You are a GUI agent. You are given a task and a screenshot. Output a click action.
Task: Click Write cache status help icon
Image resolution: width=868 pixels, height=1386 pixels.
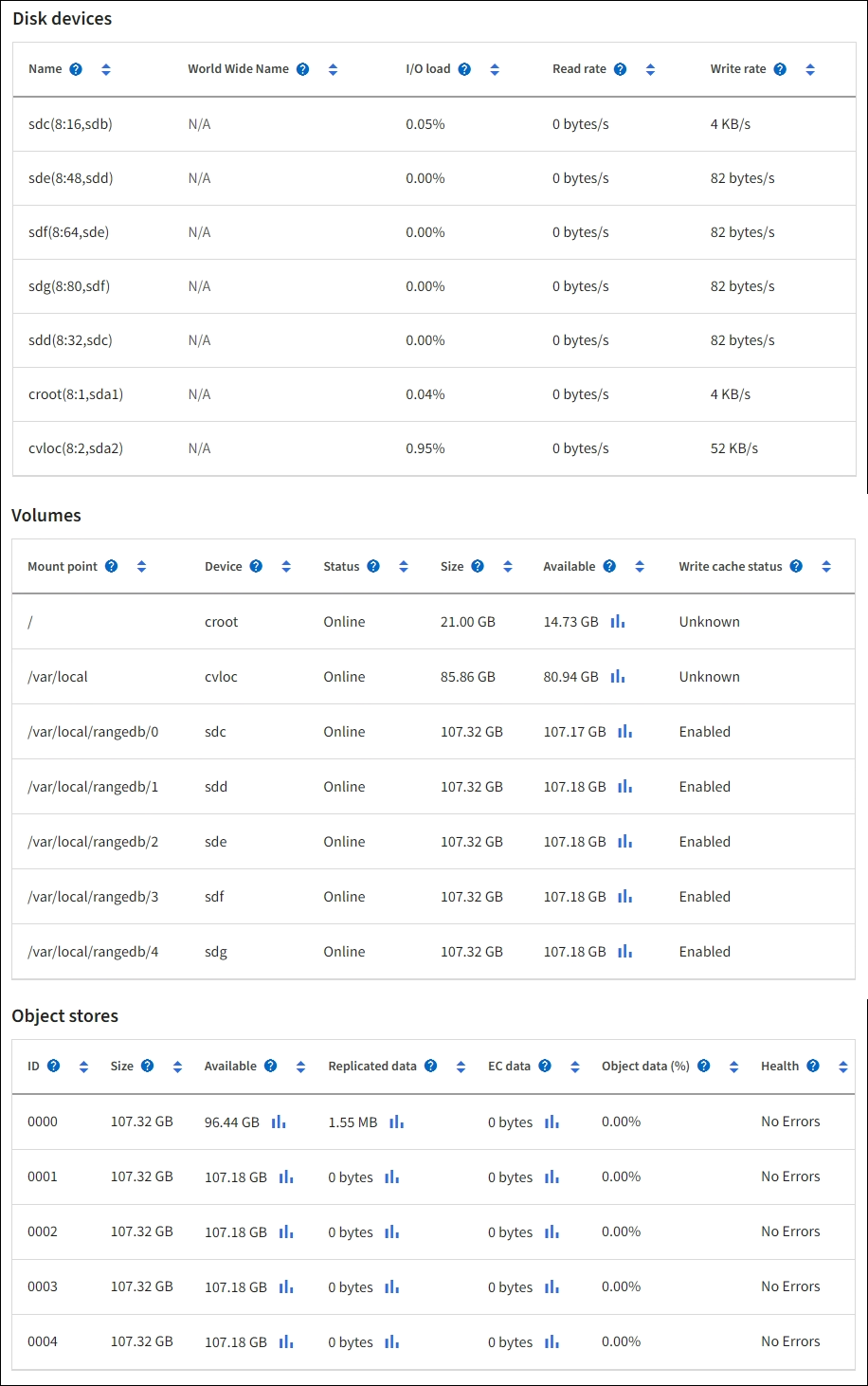tap(796, 567)
